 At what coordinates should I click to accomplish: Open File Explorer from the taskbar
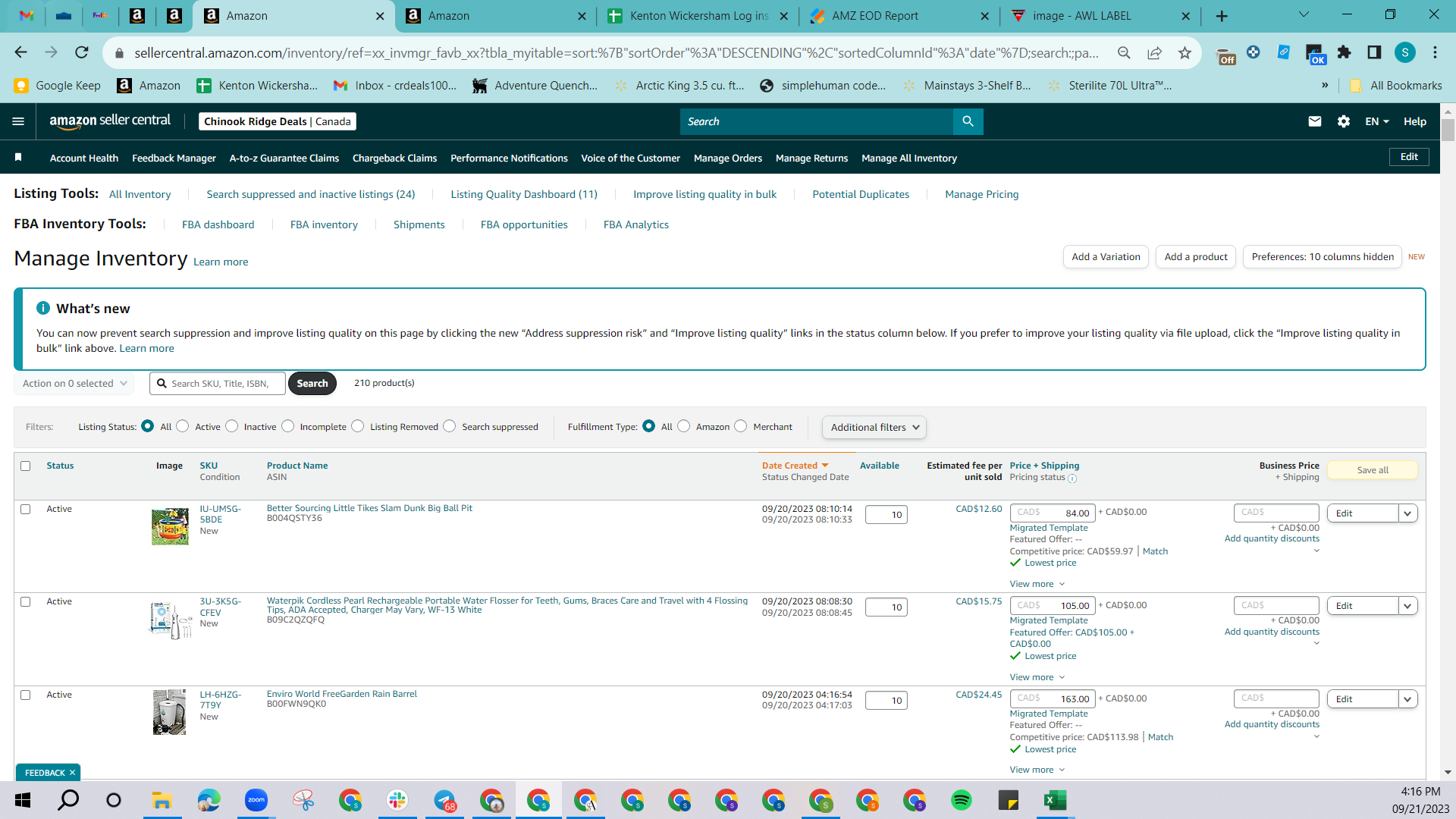(162, 800)
